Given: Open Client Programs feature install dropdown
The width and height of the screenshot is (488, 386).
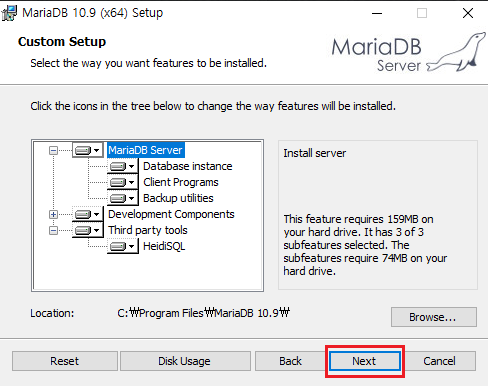Looking at the screenshot, I should tap(122, 182).
